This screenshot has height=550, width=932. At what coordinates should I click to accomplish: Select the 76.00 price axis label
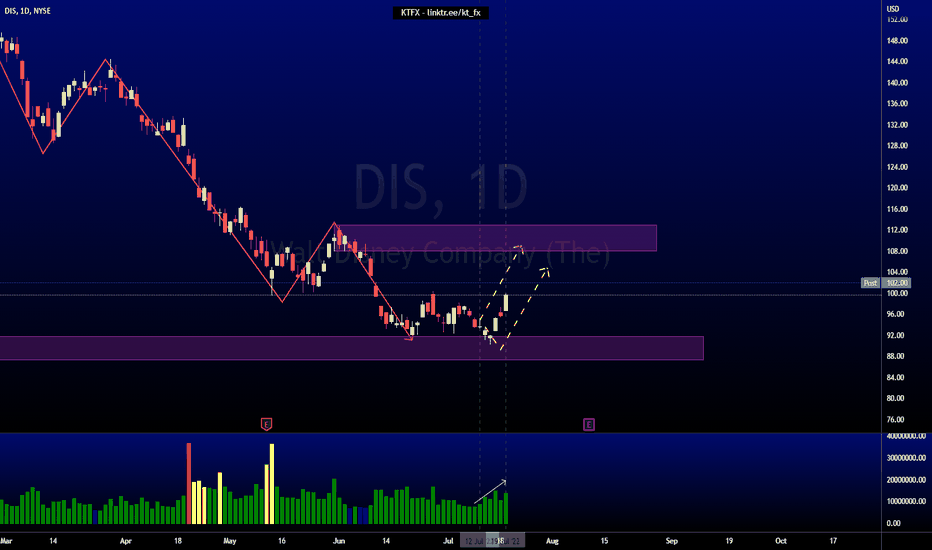[x=895, y=420]
